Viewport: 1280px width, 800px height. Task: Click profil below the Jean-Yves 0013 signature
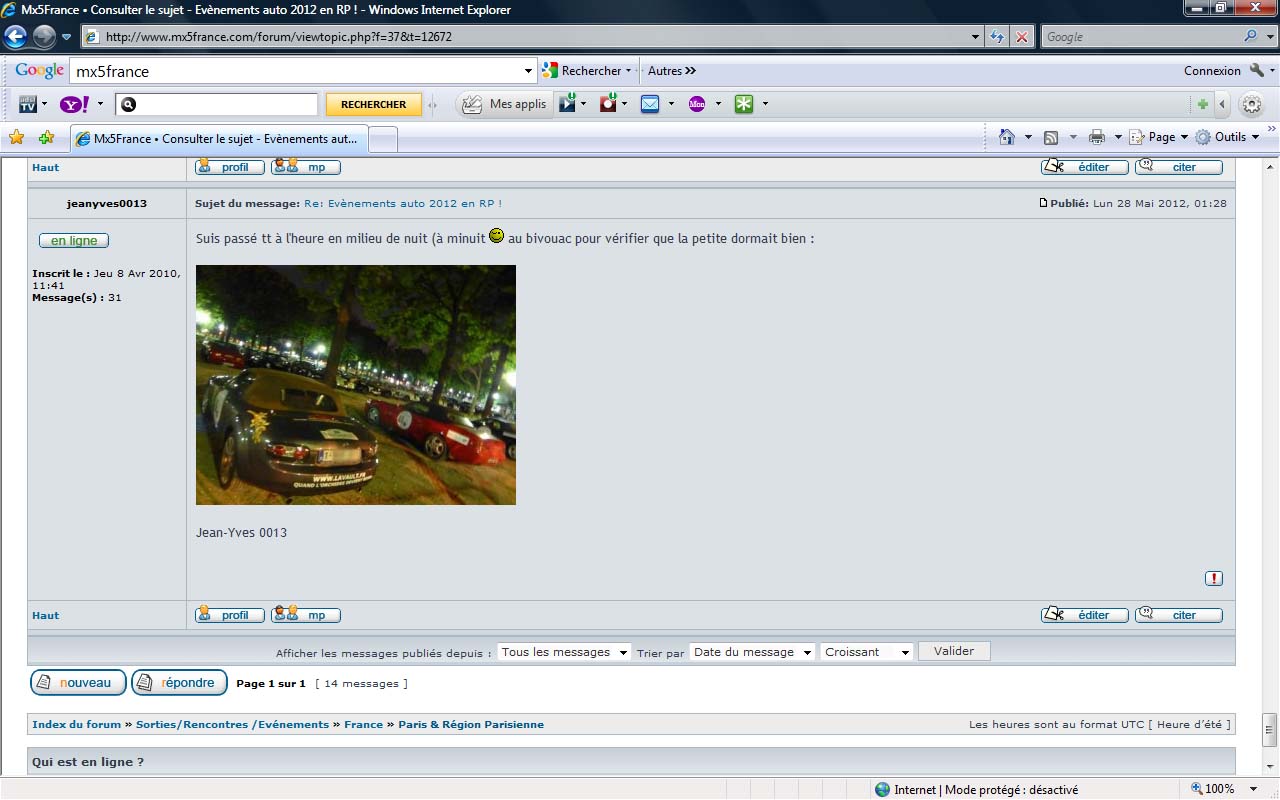pos(230,615)
